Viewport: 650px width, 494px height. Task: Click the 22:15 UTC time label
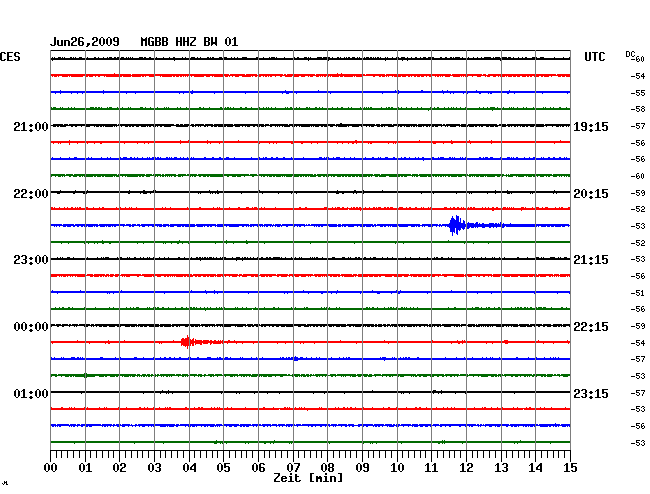click(x=591, y=327)
